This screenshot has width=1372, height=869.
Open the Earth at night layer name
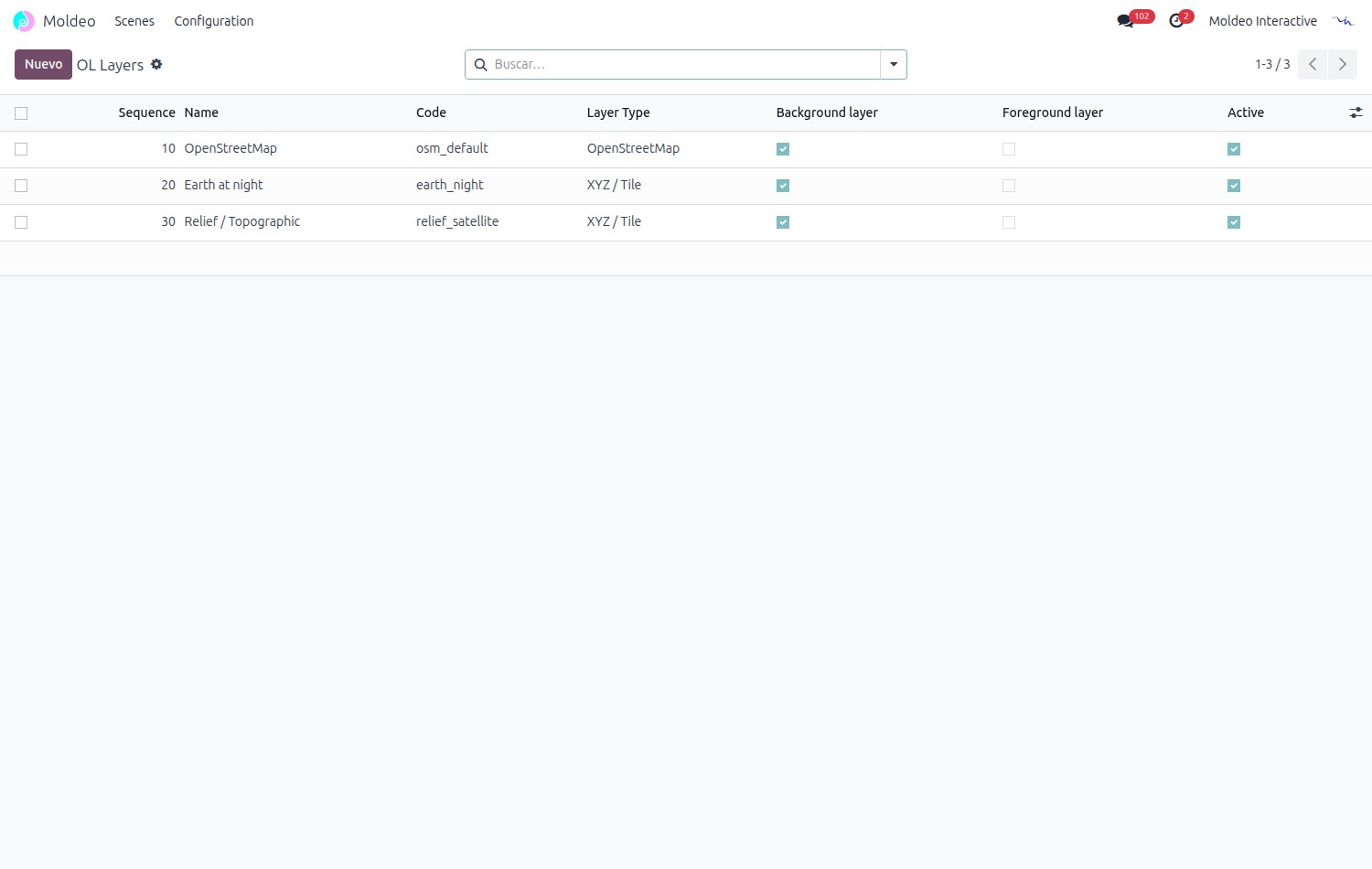(x=223, y=185)
